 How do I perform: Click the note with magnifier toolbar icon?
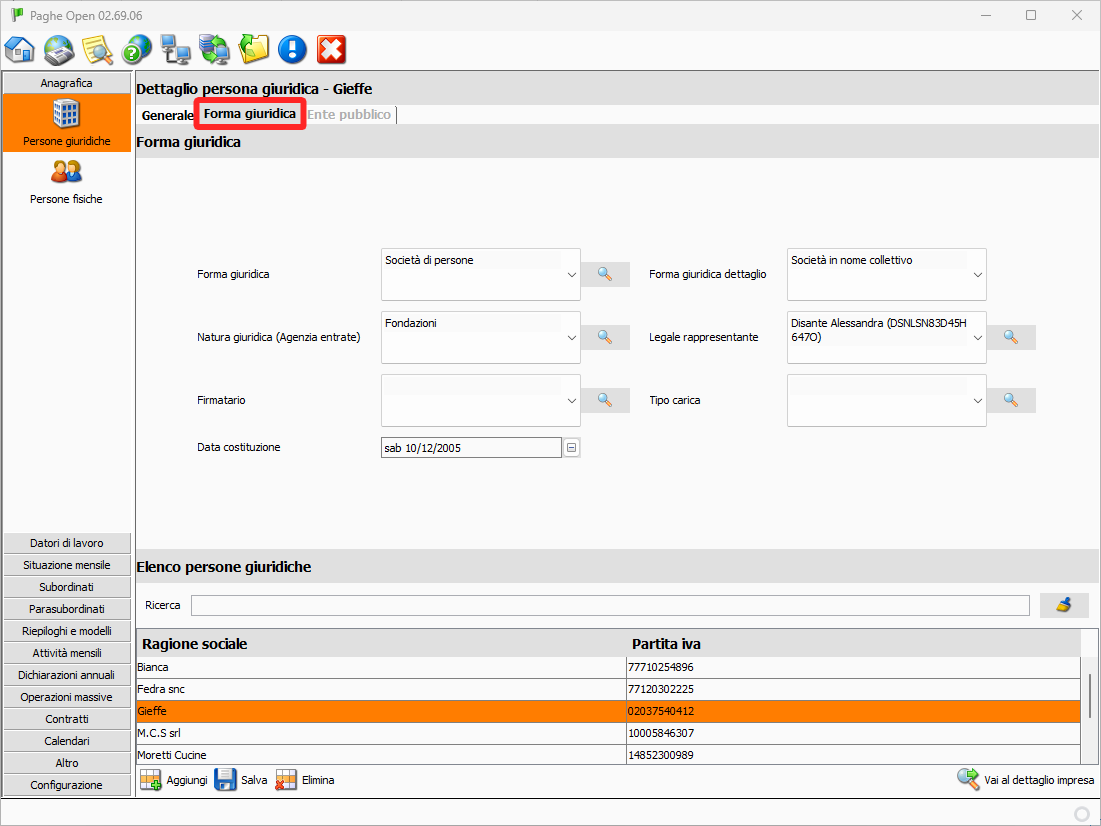(x=98, y=49)
